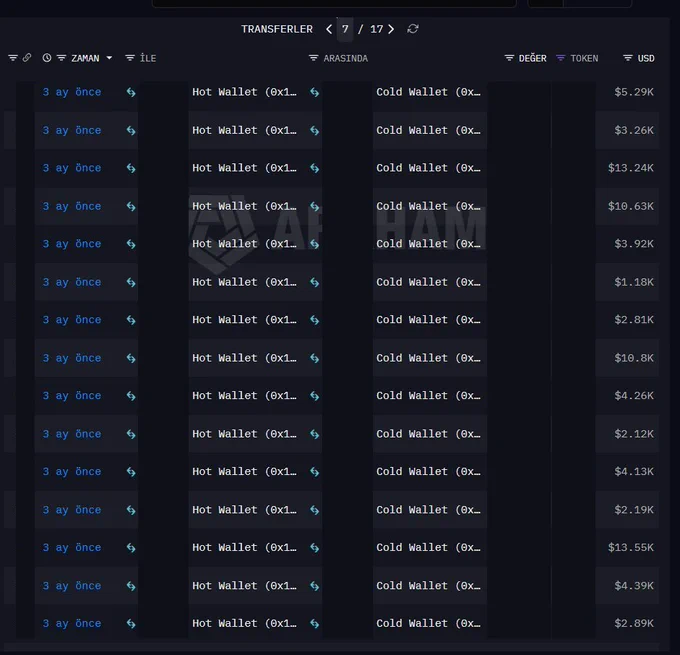Select the $13.55K USD value
The height and width of the screenshot is (655, 680).
coord(631,547)
